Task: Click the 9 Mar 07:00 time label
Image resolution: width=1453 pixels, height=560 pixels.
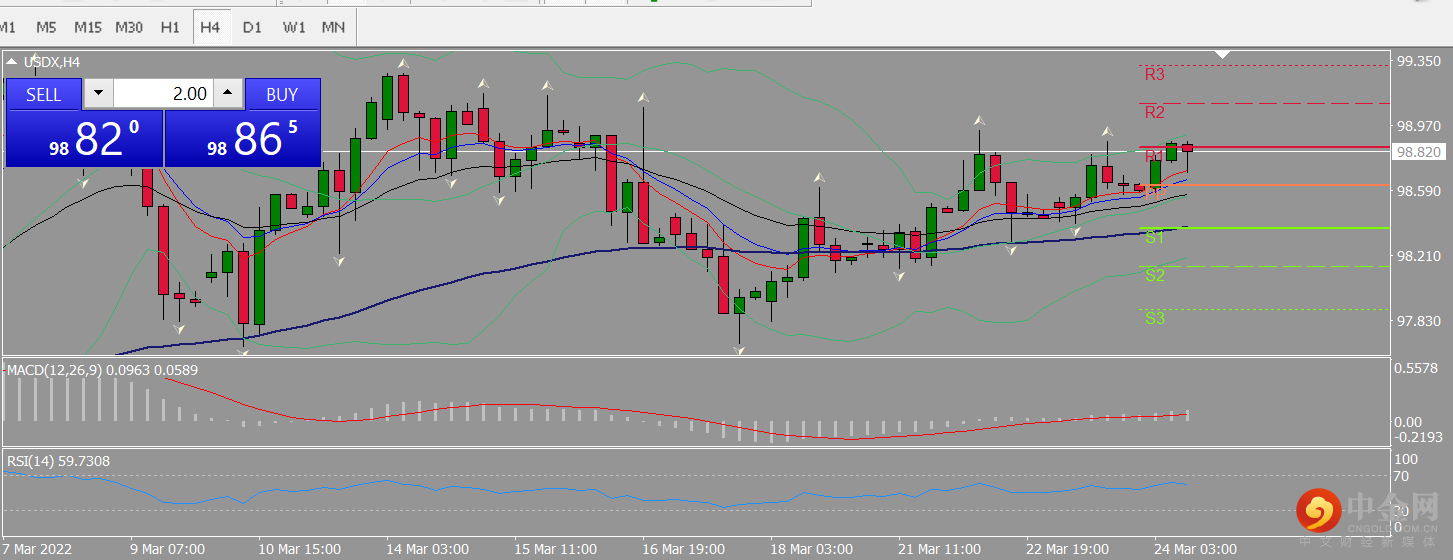Action: coord(168,549)
